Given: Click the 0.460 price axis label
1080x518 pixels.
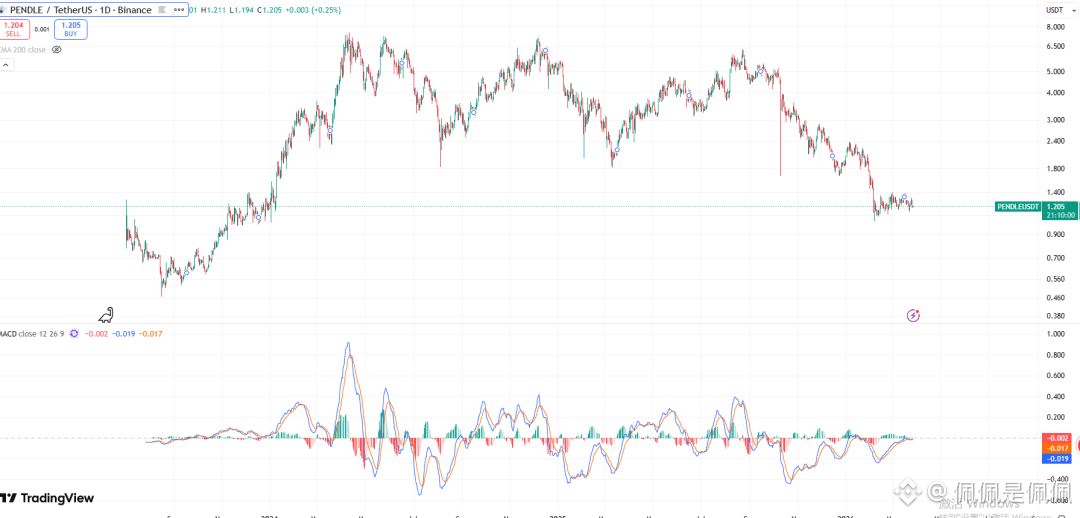Looking at the screenshot, I should (1055, 298).
